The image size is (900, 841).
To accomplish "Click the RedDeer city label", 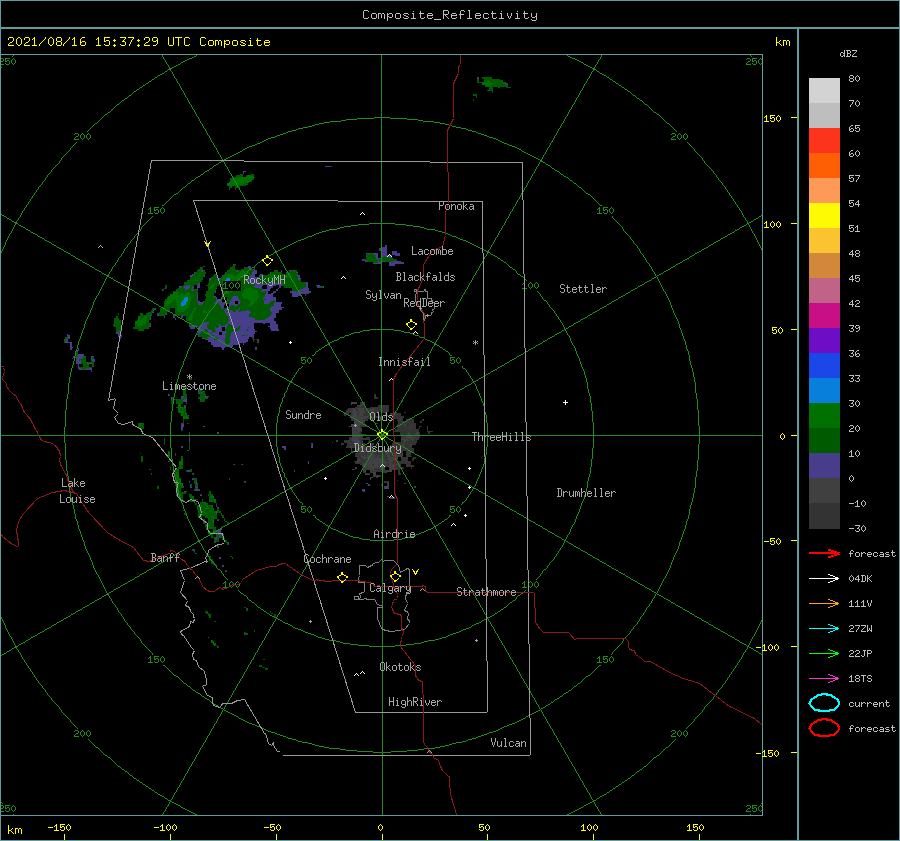I will pos(424,303).
